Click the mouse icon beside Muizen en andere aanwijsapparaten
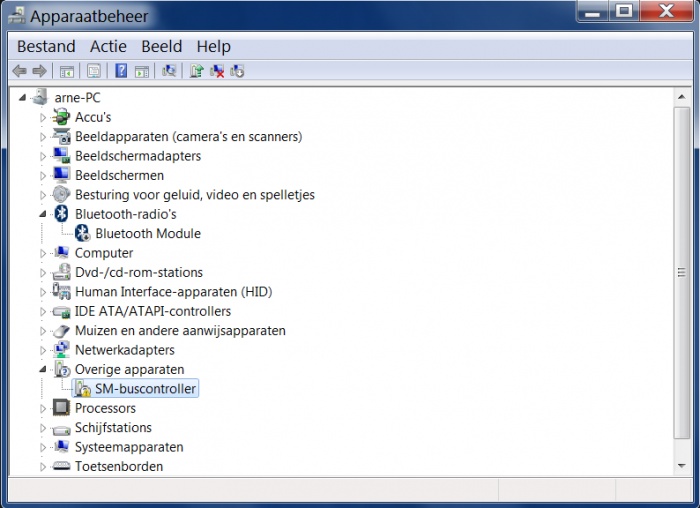The width and height of the screenshot is (700, 508). pos(61,330)
